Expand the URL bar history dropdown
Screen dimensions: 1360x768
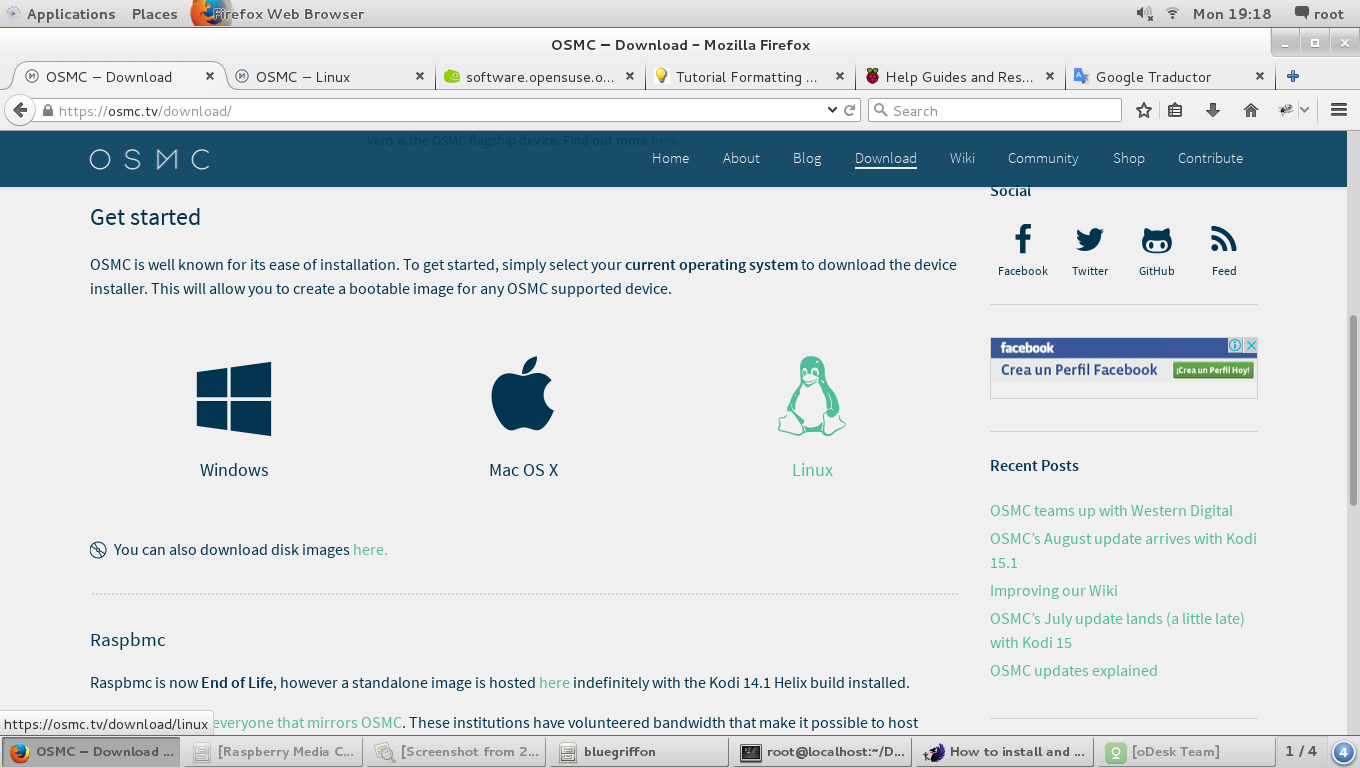tap(832, 110)
